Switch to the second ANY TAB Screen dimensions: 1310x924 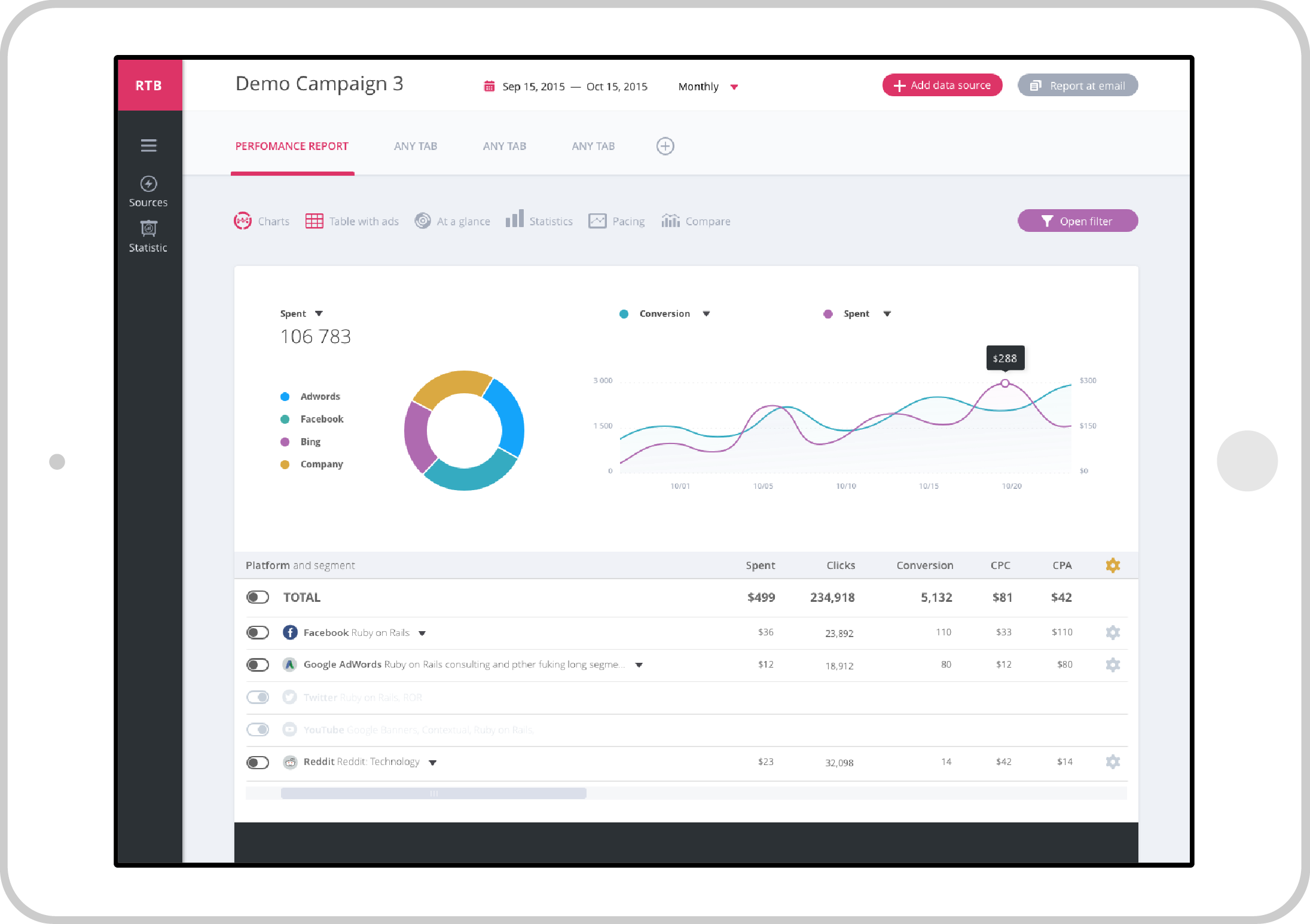(x=504, y=146)
